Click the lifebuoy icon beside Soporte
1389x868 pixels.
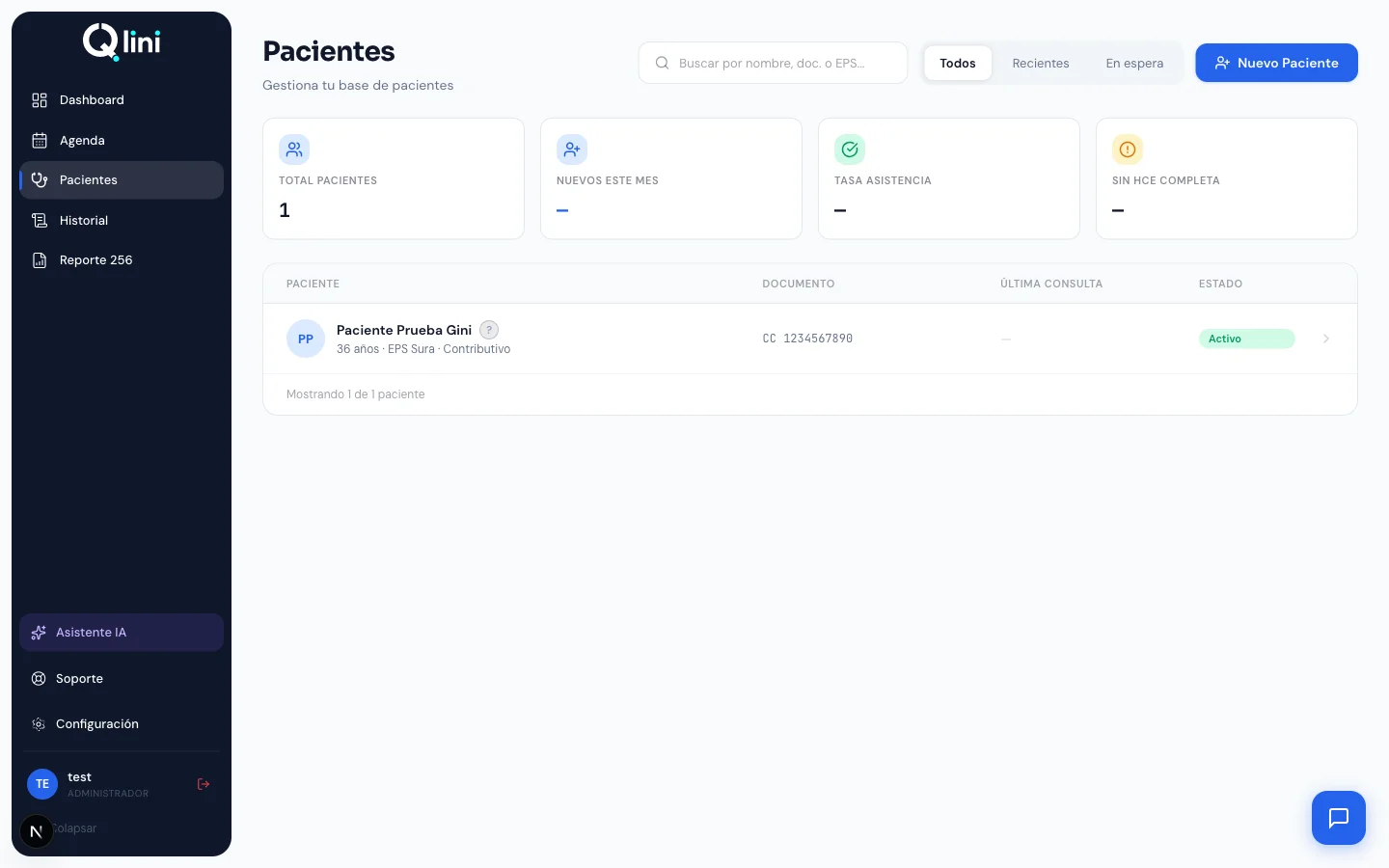(x=39, y=679)
